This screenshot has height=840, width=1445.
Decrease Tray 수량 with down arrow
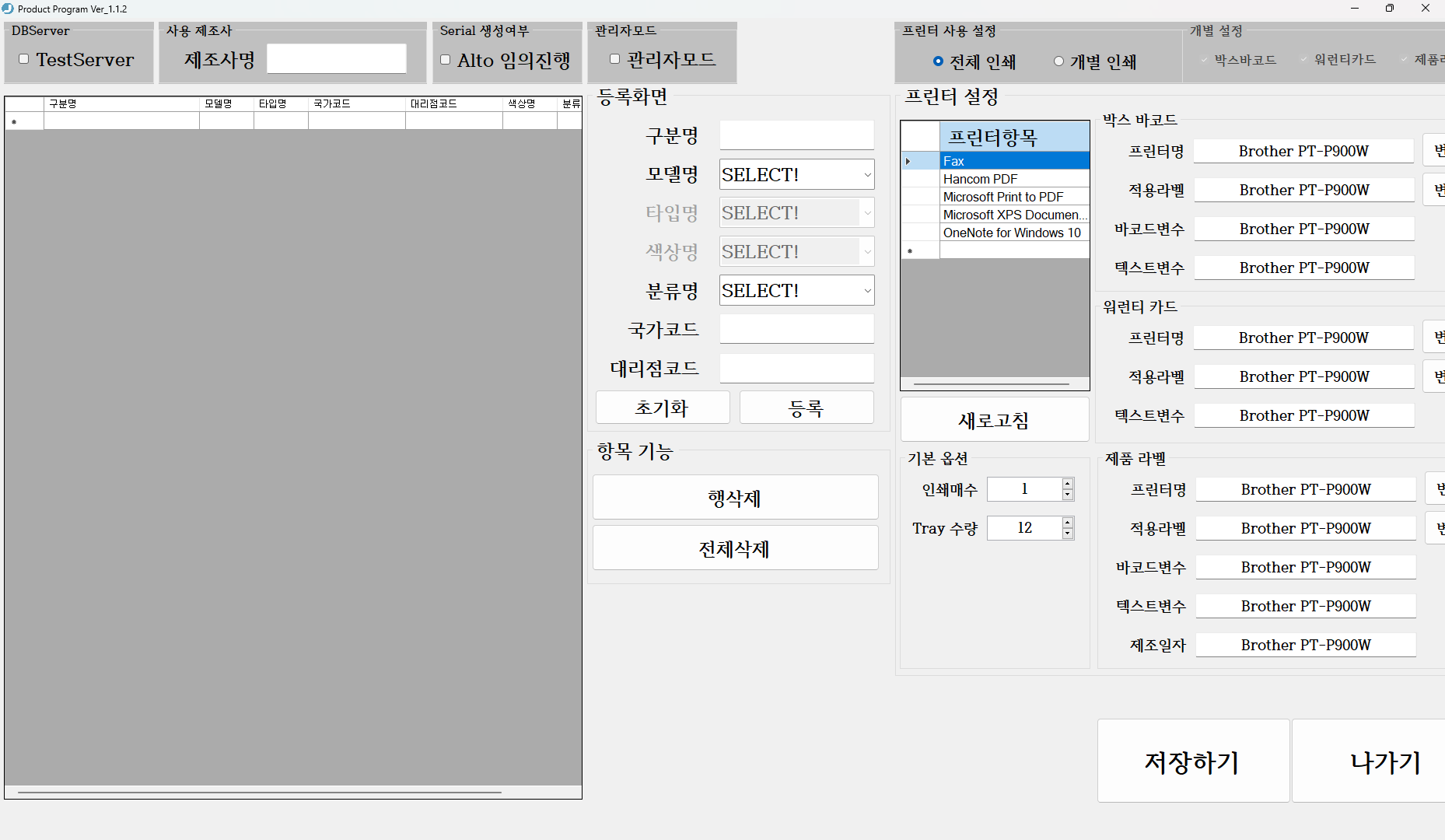pyautogui.click(x=1068, y=534)
